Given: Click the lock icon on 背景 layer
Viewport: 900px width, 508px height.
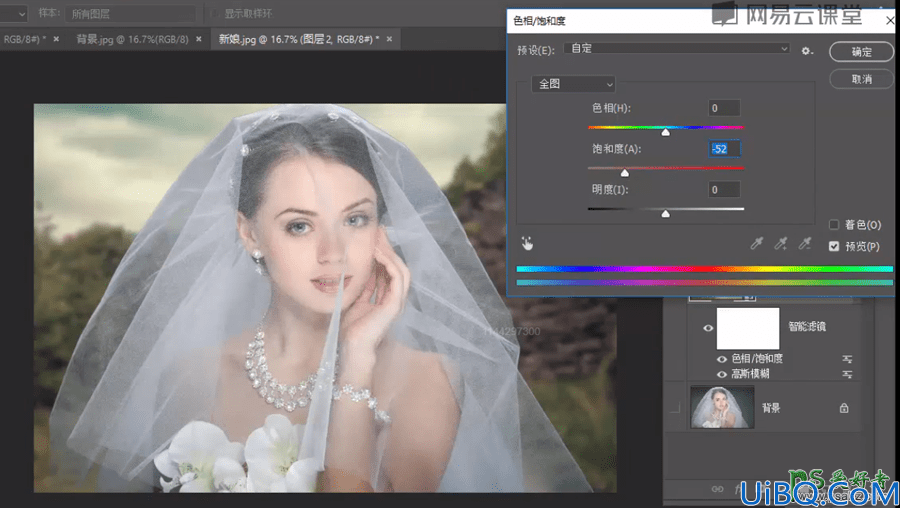Looking at the screenshot, I should tap(844, 408).
